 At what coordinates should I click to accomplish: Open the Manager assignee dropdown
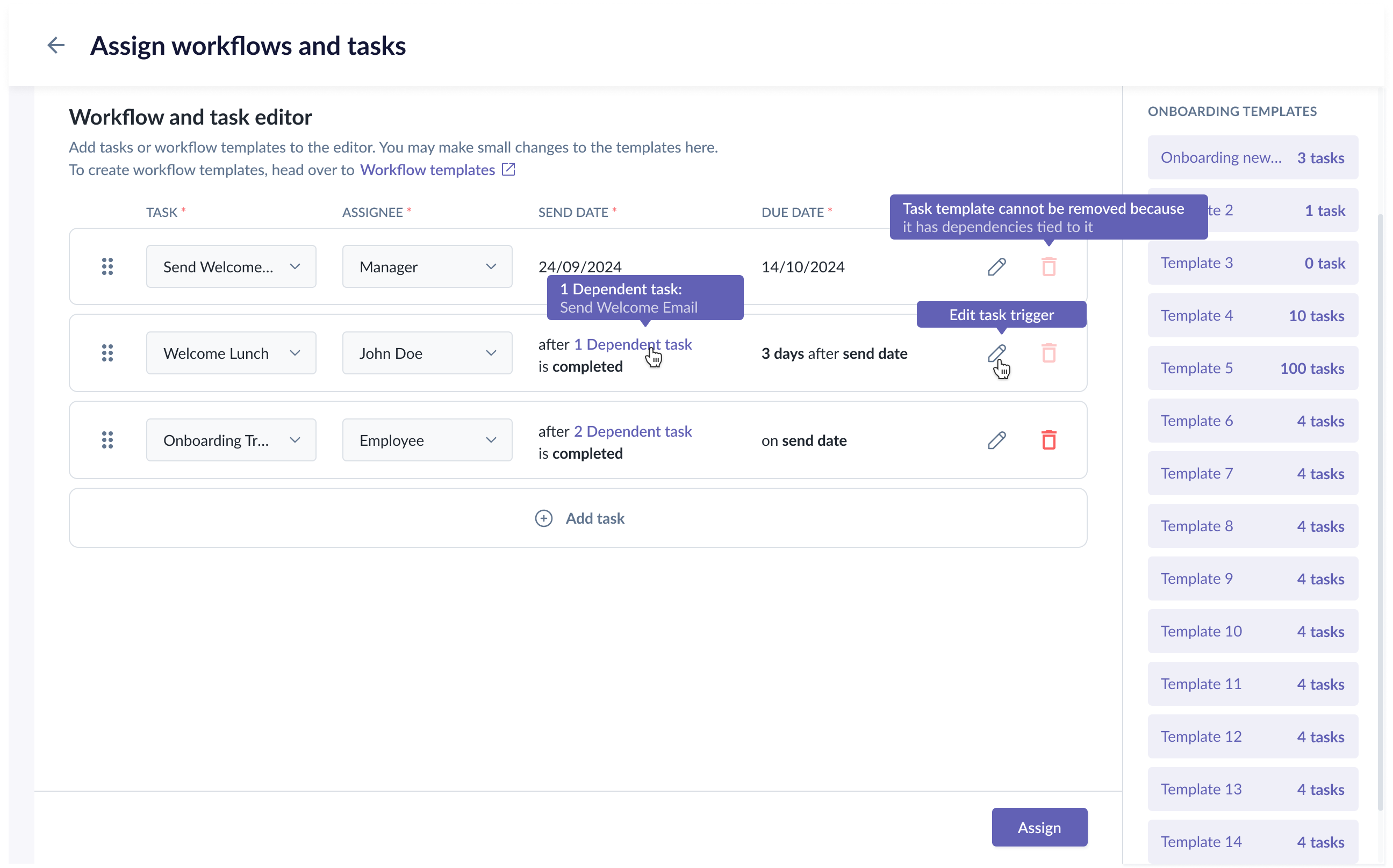pyautogui.click(x=427, y=266)
